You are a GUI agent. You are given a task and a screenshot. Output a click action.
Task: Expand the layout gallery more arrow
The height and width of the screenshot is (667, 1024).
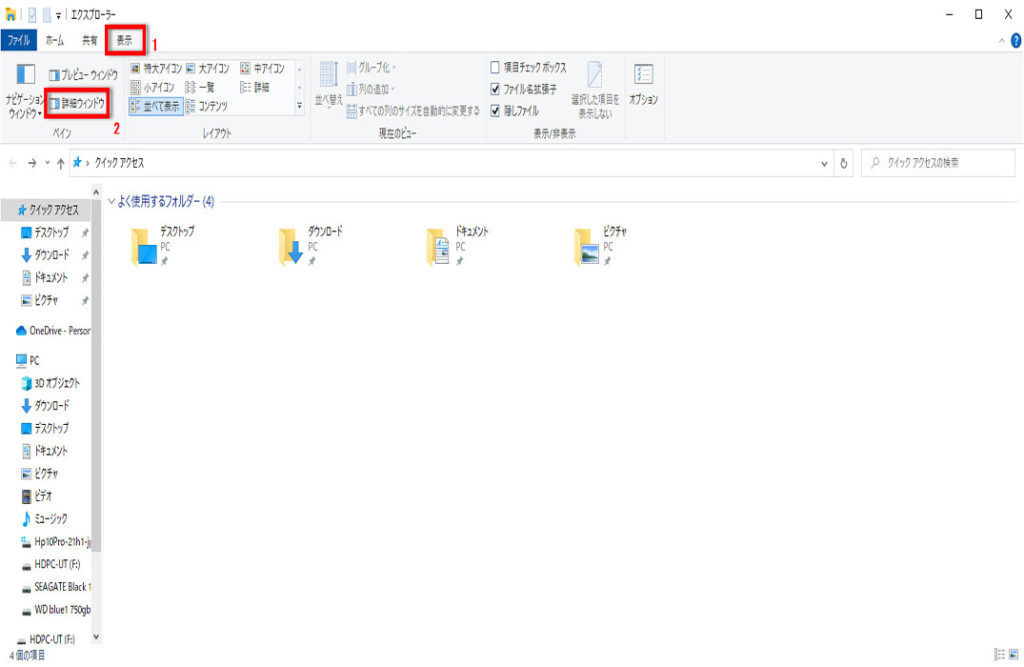click(x=299, y=105)
